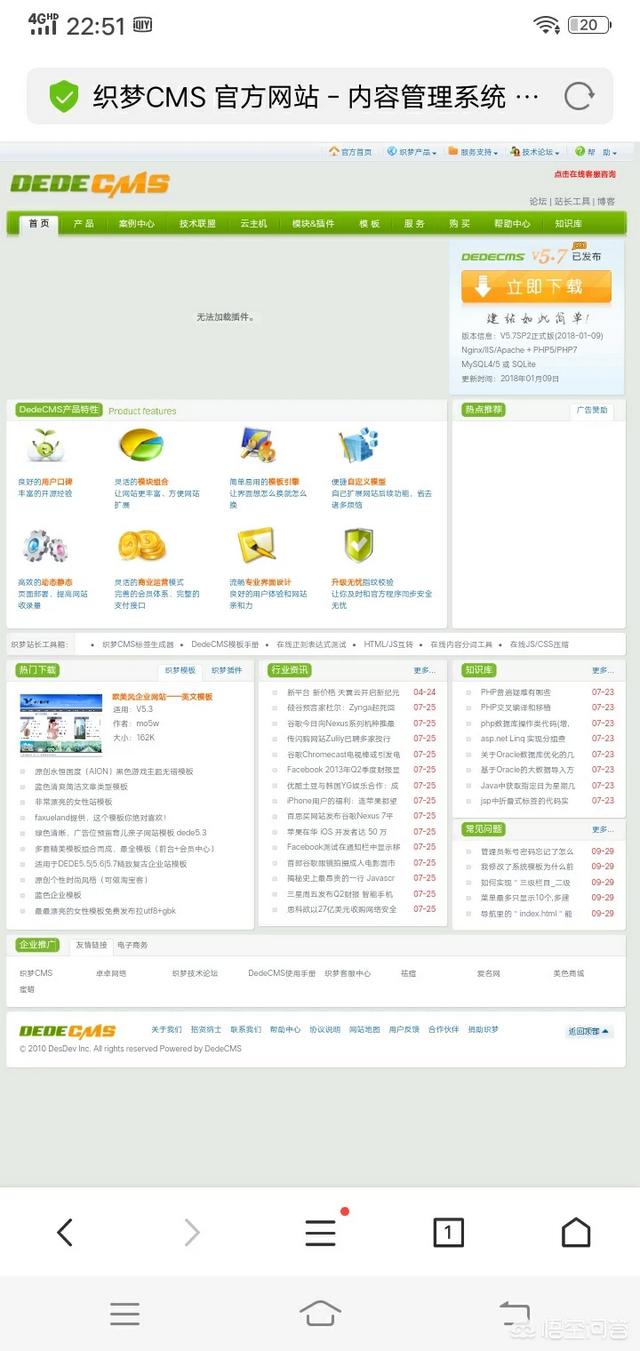Expand the 服务支持 dropdown
This screenshot has width=640, height=1351.
point(473,152)
